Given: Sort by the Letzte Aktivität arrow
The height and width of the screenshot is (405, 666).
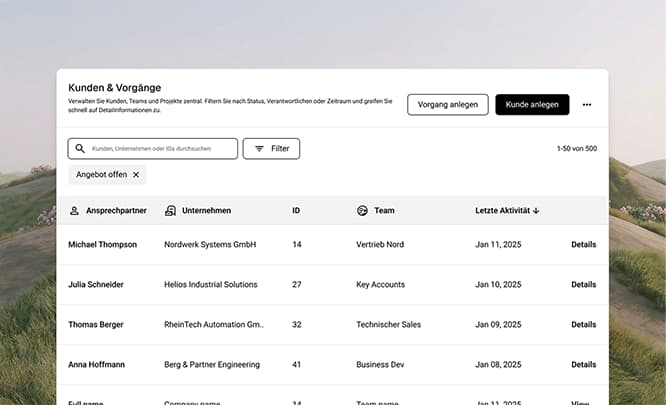Looking at the screenshot, I should (x=536, y=211).
